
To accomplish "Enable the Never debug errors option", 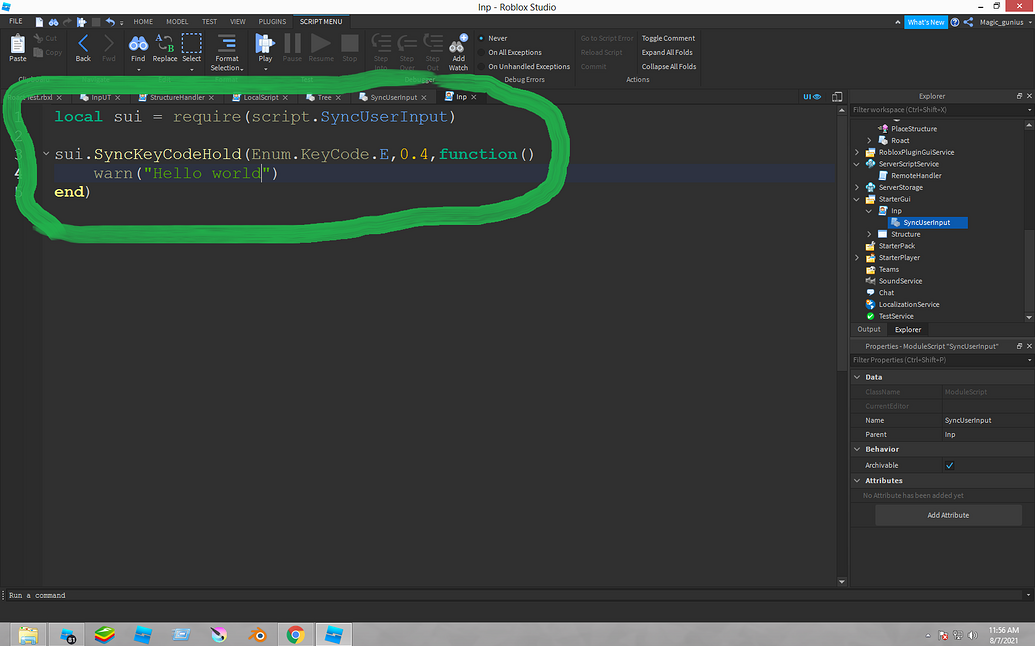I will tap(484, 38).
